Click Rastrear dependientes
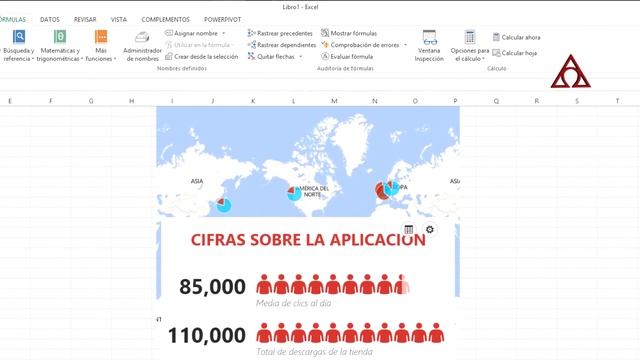Image resolution: width=640 pixels, height=360 pixels. (x=282, y=45)
